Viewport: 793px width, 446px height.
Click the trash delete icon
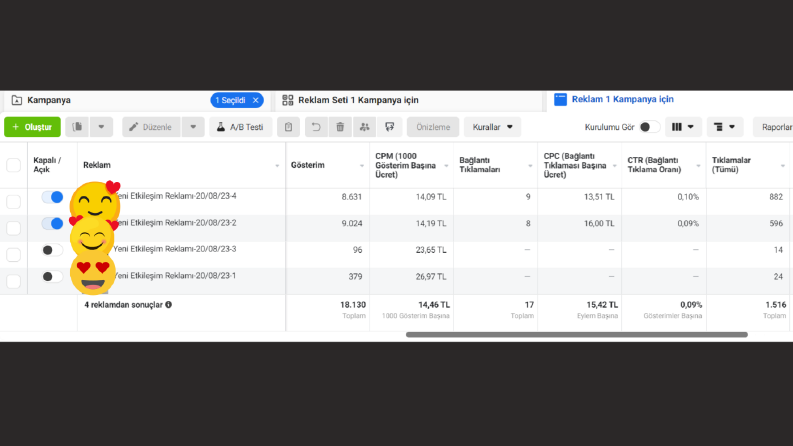pyautogui.click(x=340, y=127)
